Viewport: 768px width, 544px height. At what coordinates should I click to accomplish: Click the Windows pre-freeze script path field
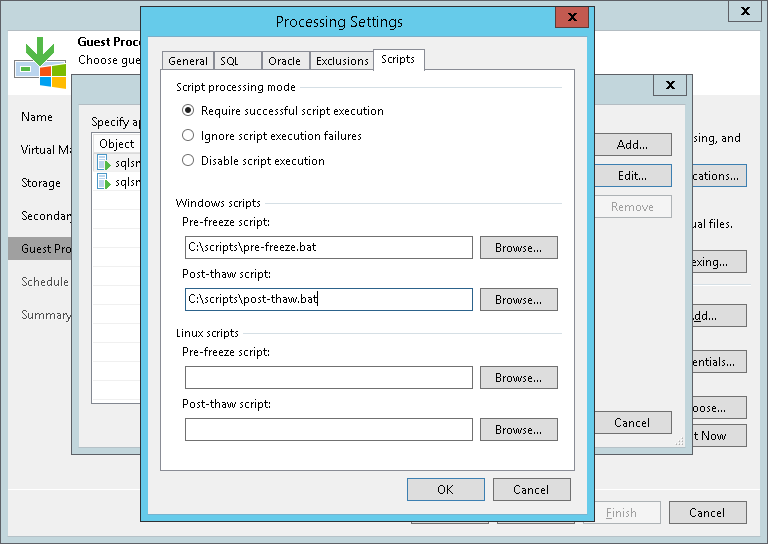[328, 248]
